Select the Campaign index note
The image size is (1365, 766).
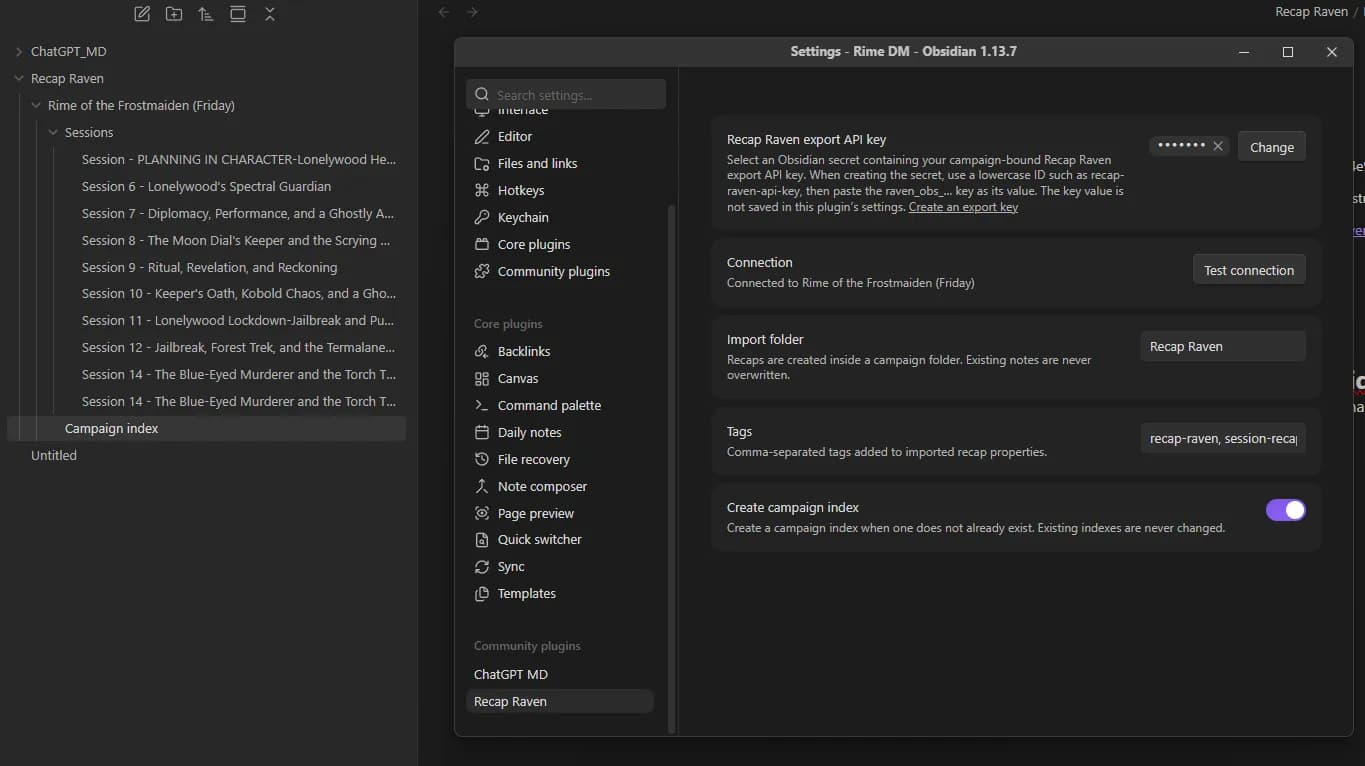(206, 428)
